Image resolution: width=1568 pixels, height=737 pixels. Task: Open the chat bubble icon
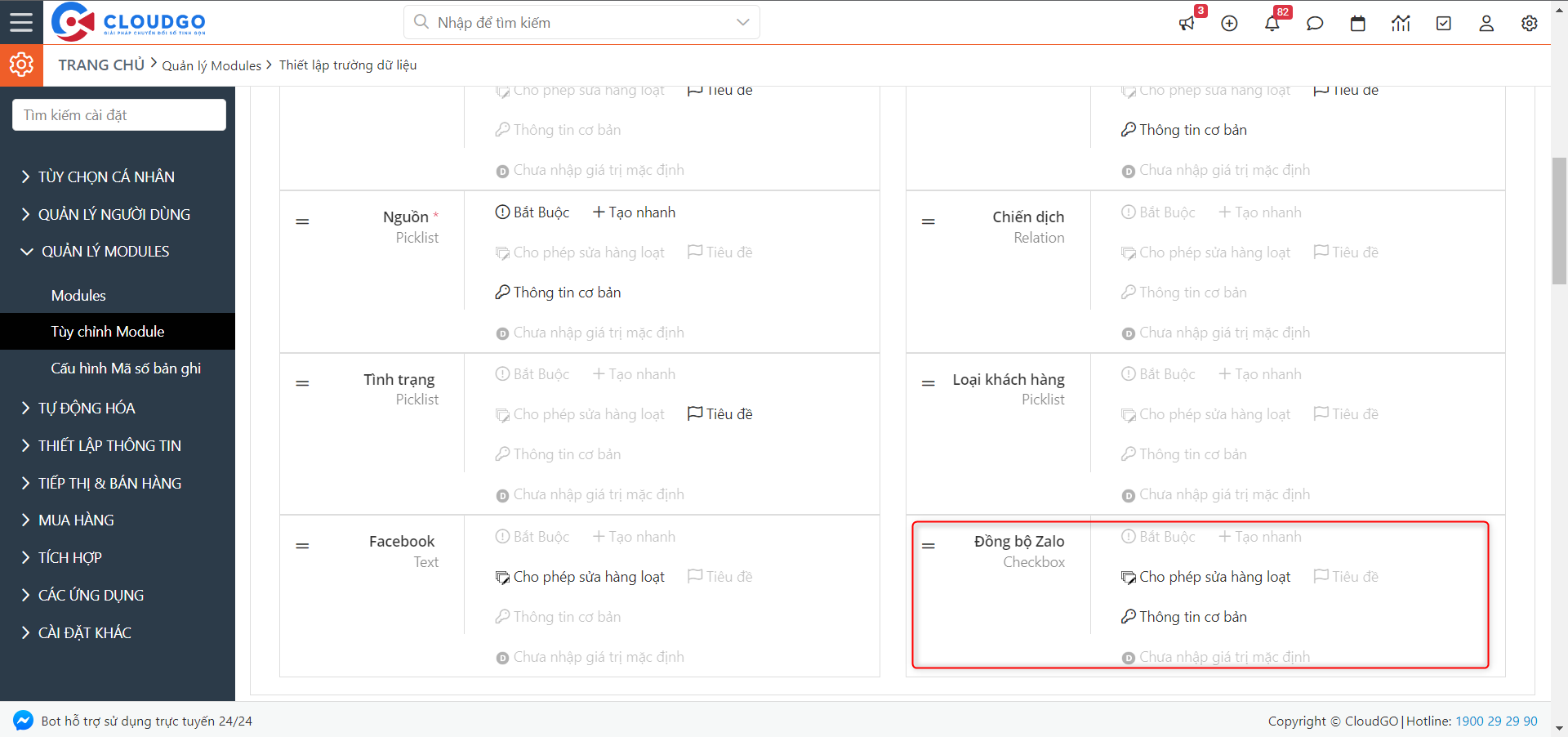tap(1315, 24)
